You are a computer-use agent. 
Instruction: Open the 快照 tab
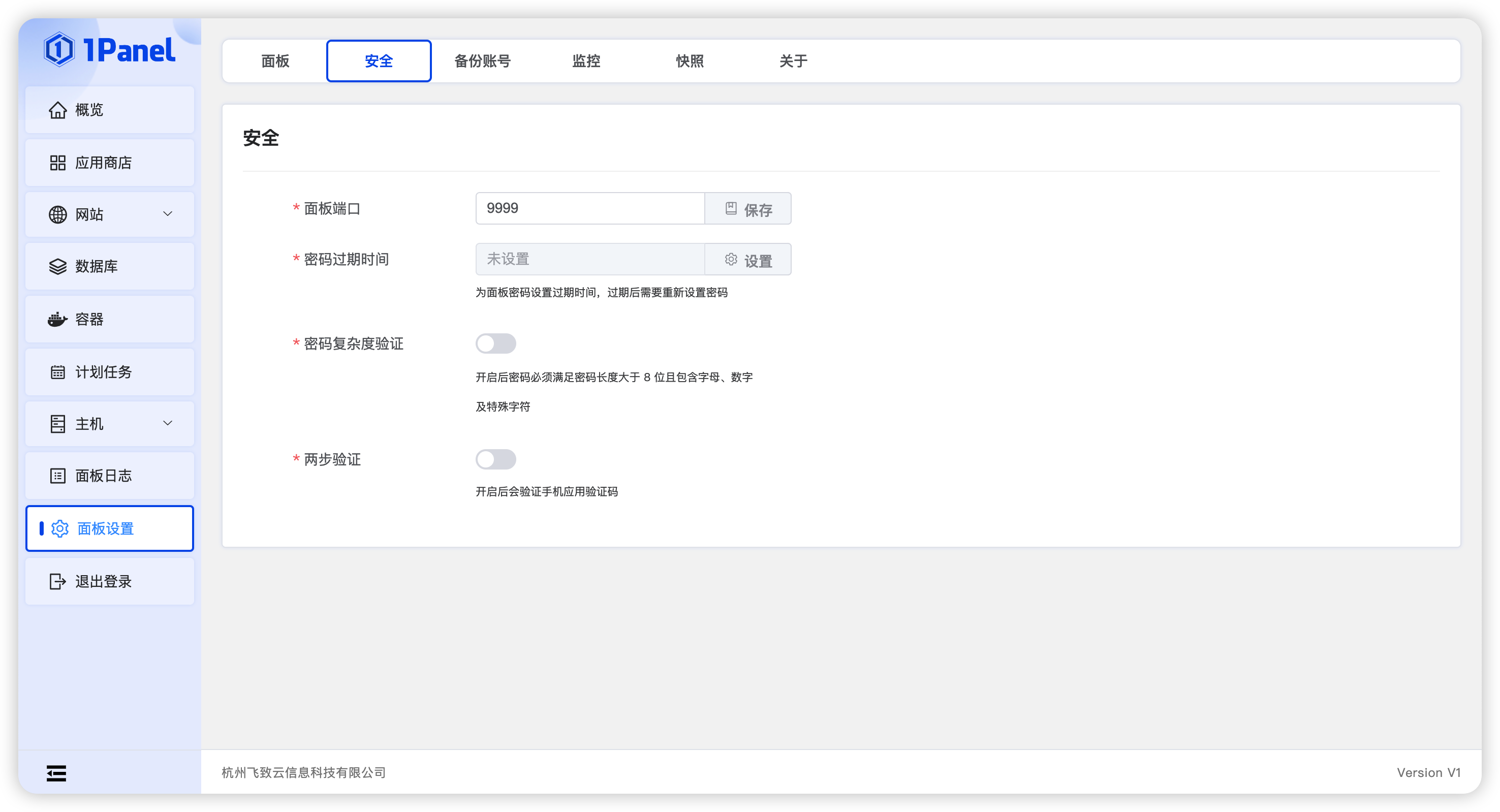pos(690,60)
